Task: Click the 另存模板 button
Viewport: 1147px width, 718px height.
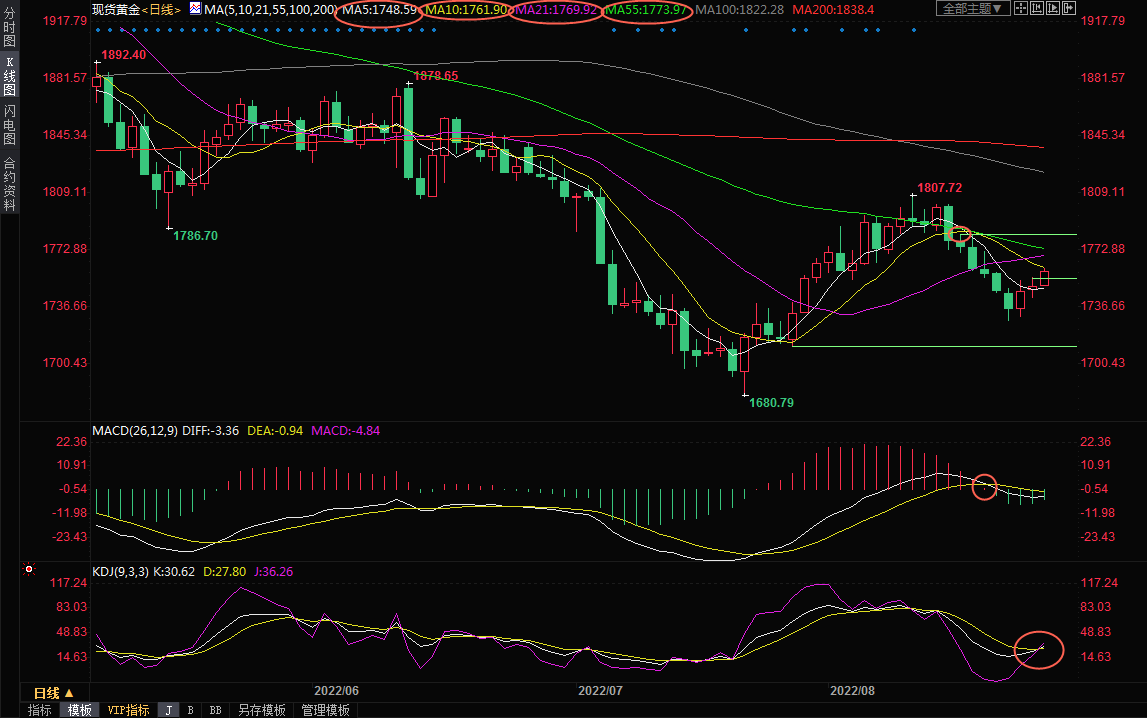Action: coord(261,710)
